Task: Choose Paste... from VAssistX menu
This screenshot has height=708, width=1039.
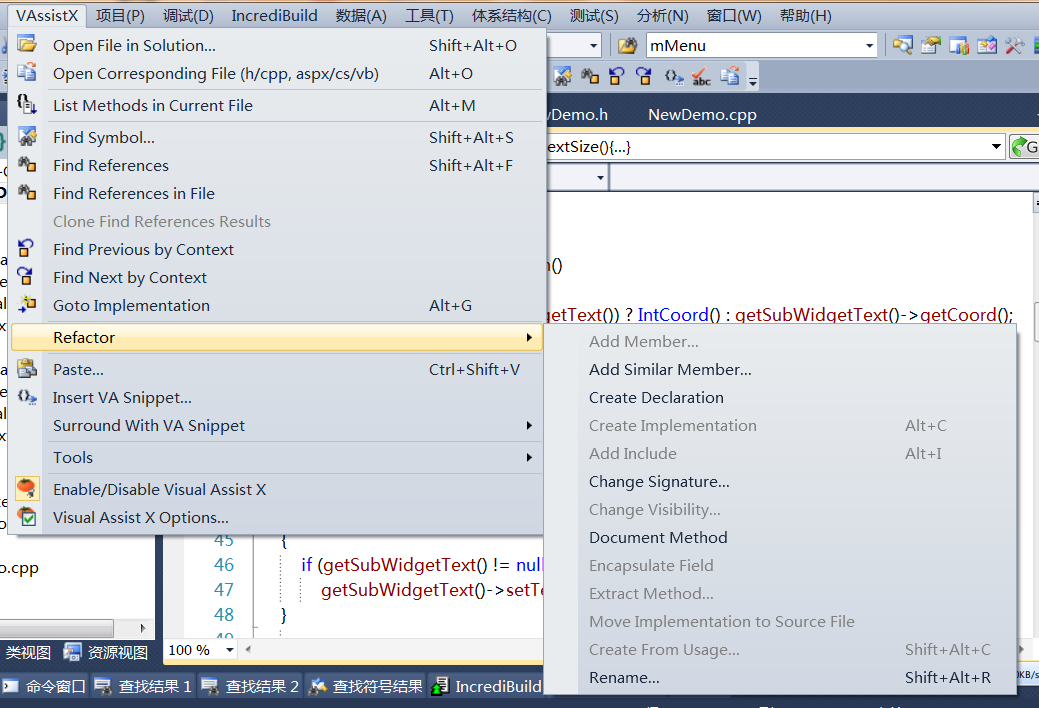Action: point(78,369)
